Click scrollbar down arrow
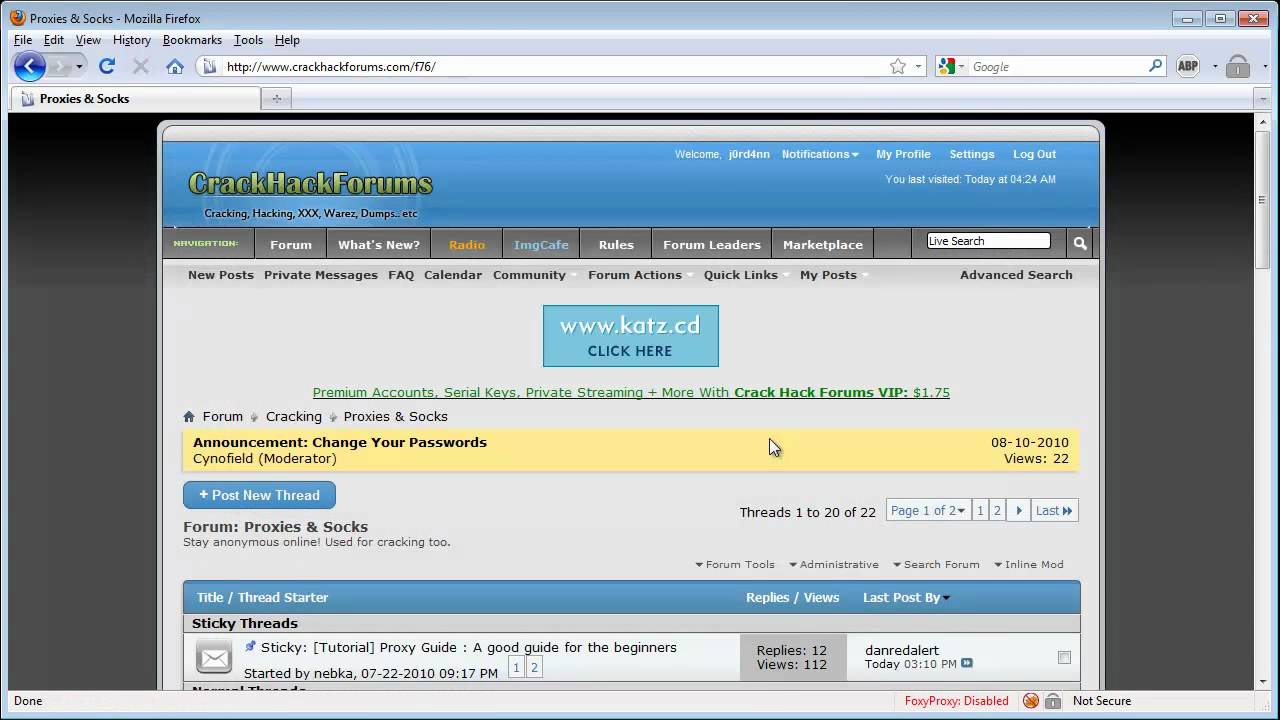This screenshot has height=720, width=1280. click(1262, 682)
